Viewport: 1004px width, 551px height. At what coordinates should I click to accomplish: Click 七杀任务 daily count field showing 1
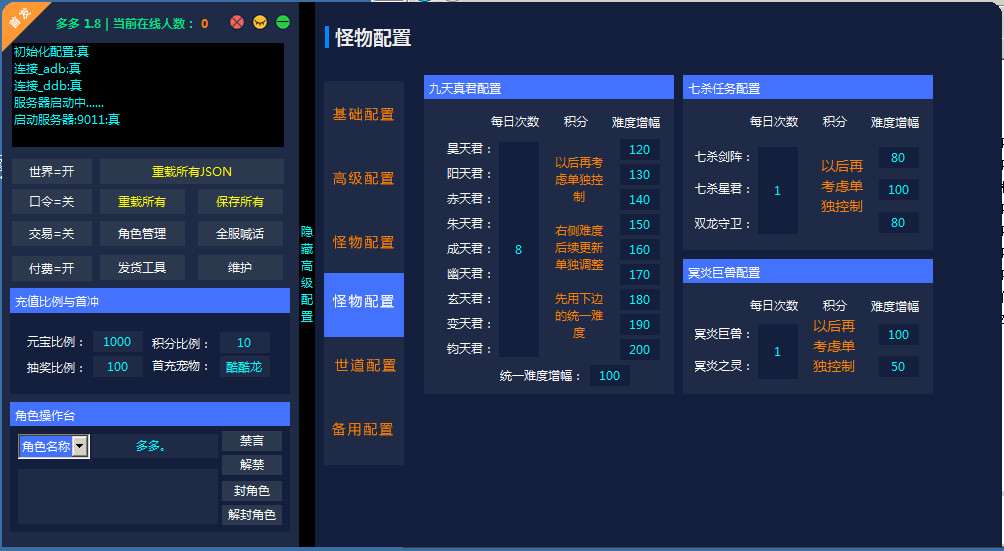[x=778, y=191]
